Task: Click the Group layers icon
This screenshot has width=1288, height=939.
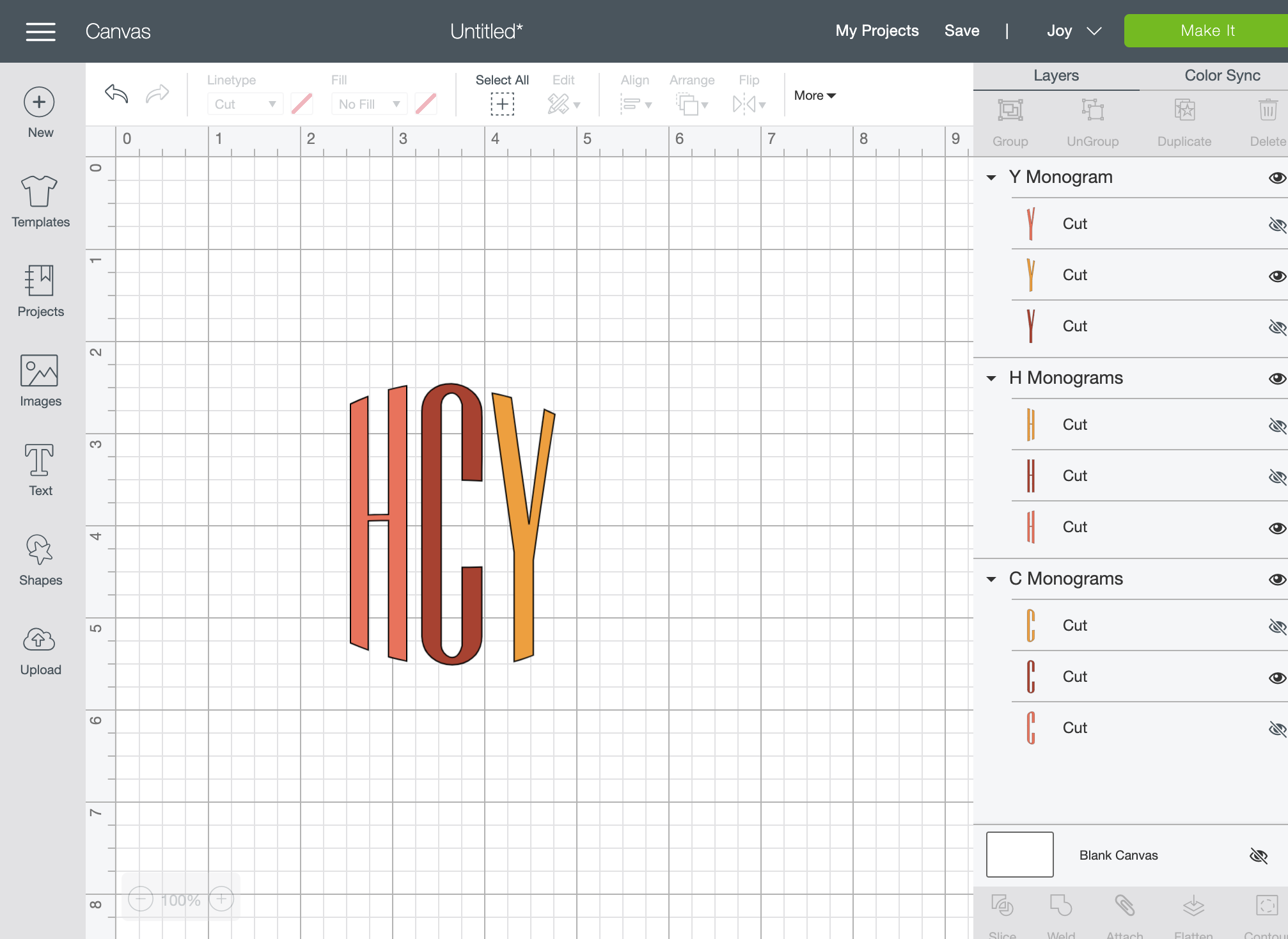Action: click(x=1010, y=110)
